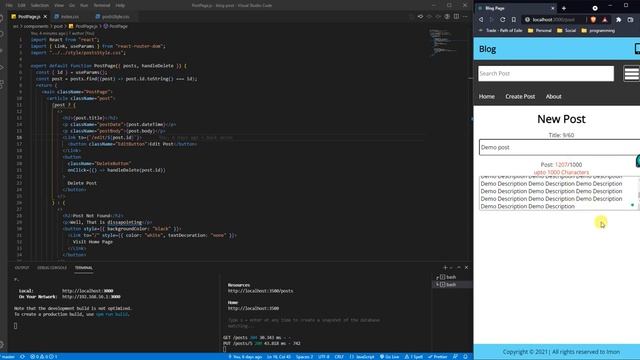Click the components breadcrumb segment
The height and width of the screenshot is (360, 640).
click(x=36, y=26)
